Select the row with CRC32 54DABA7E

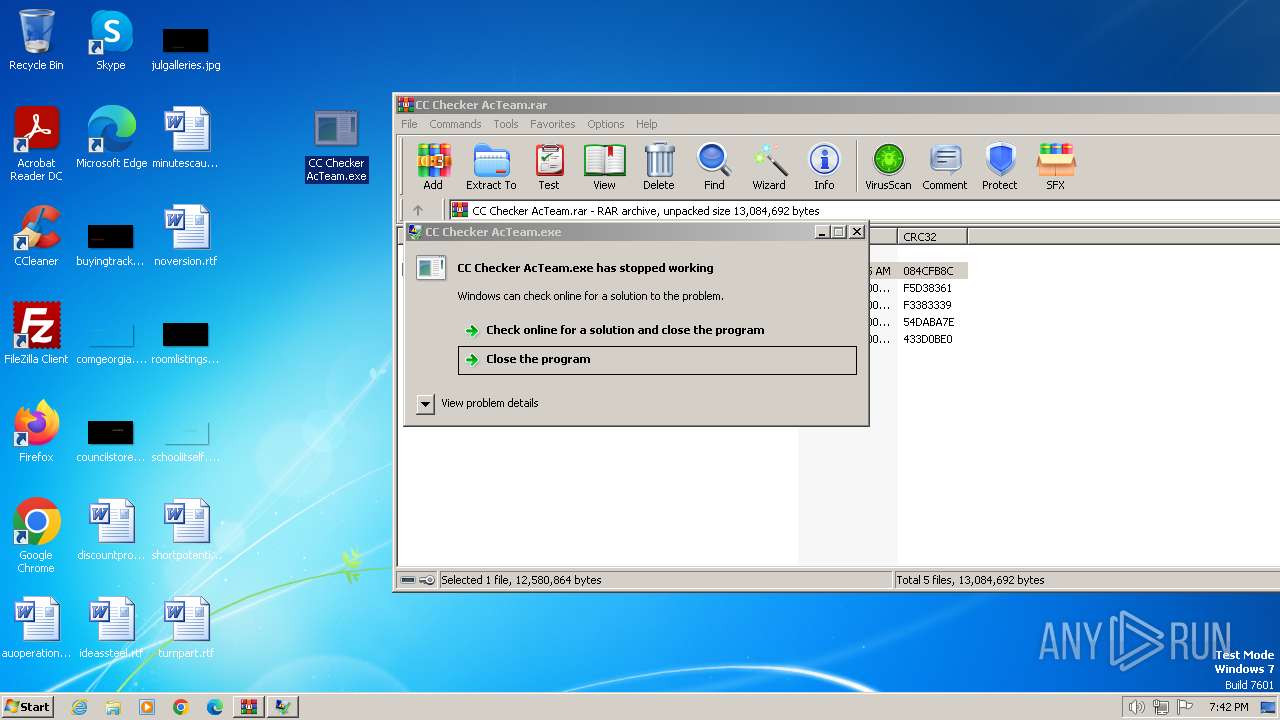click(x=928, y=322)
